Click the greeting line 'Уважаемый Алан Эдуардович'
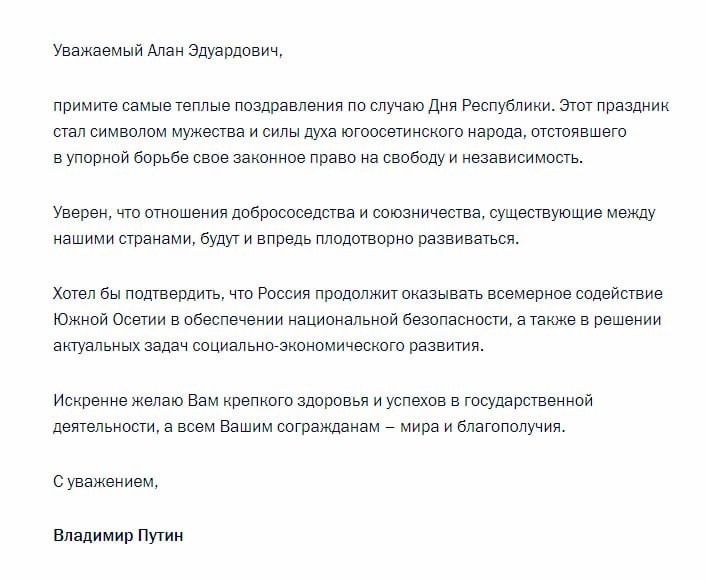Viewport: 706px width, 581px height. click(166, 51)
